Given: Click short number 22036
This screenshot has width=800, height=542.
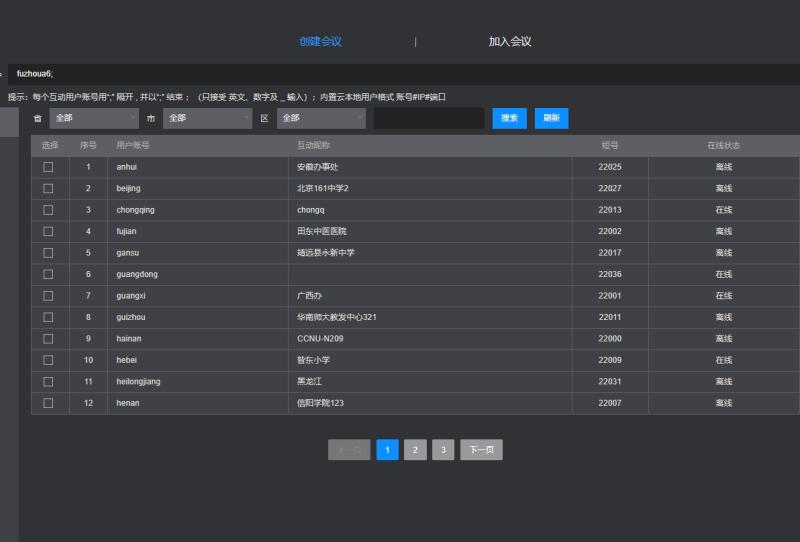Looking at the screenshot, I should tap(610, 274).
